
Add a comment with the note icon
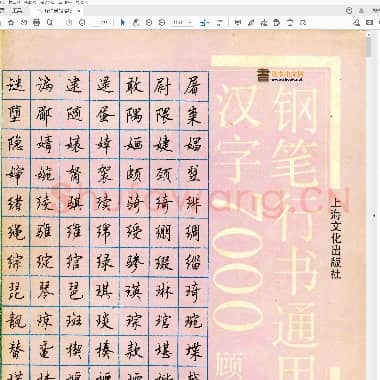(x=238, y=23)
